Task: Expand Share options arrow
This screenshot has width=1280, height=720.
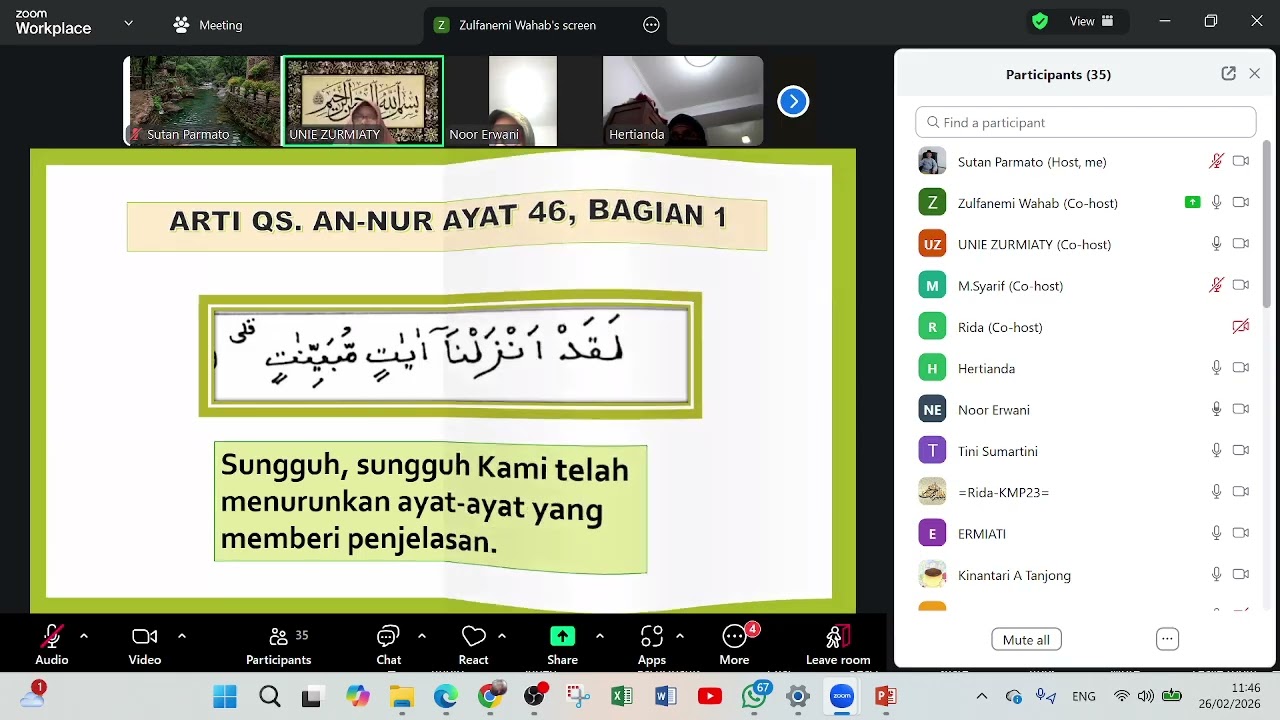Action: coord(600,636)
